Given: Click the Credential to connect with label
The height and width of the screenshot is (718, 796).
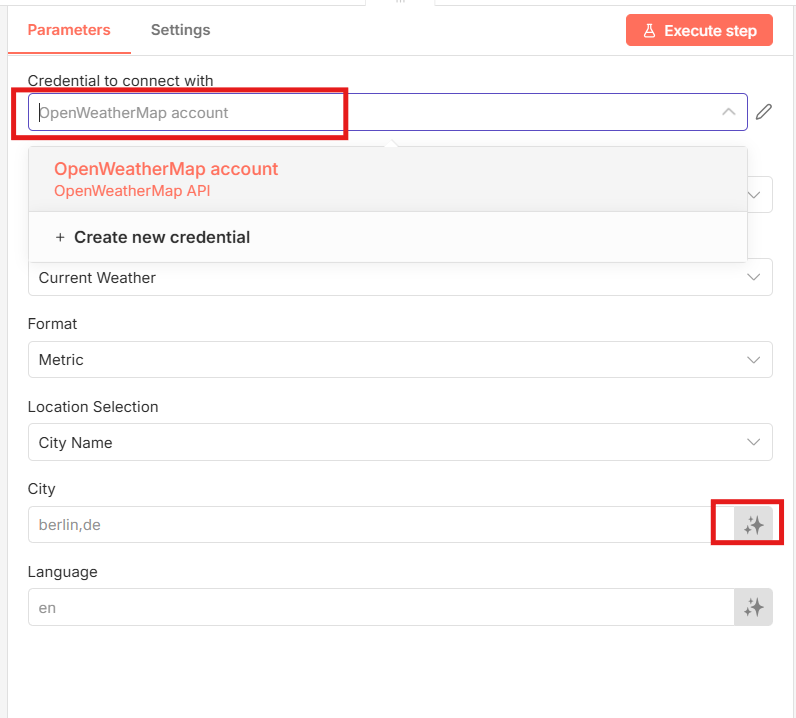Looking at the screenshot, I should [120, 81].
